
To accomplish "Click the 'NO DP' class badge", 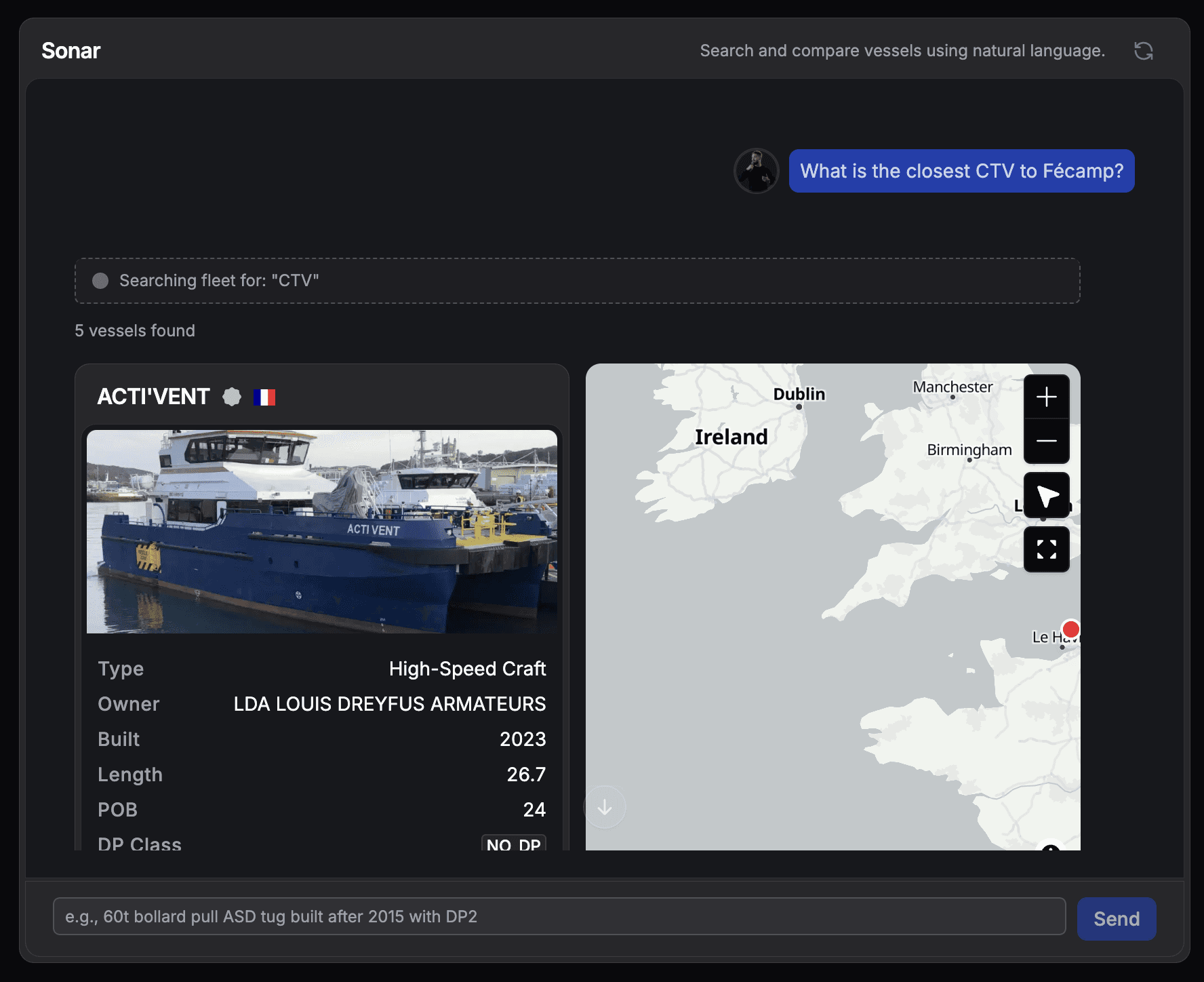I will 514,843.
